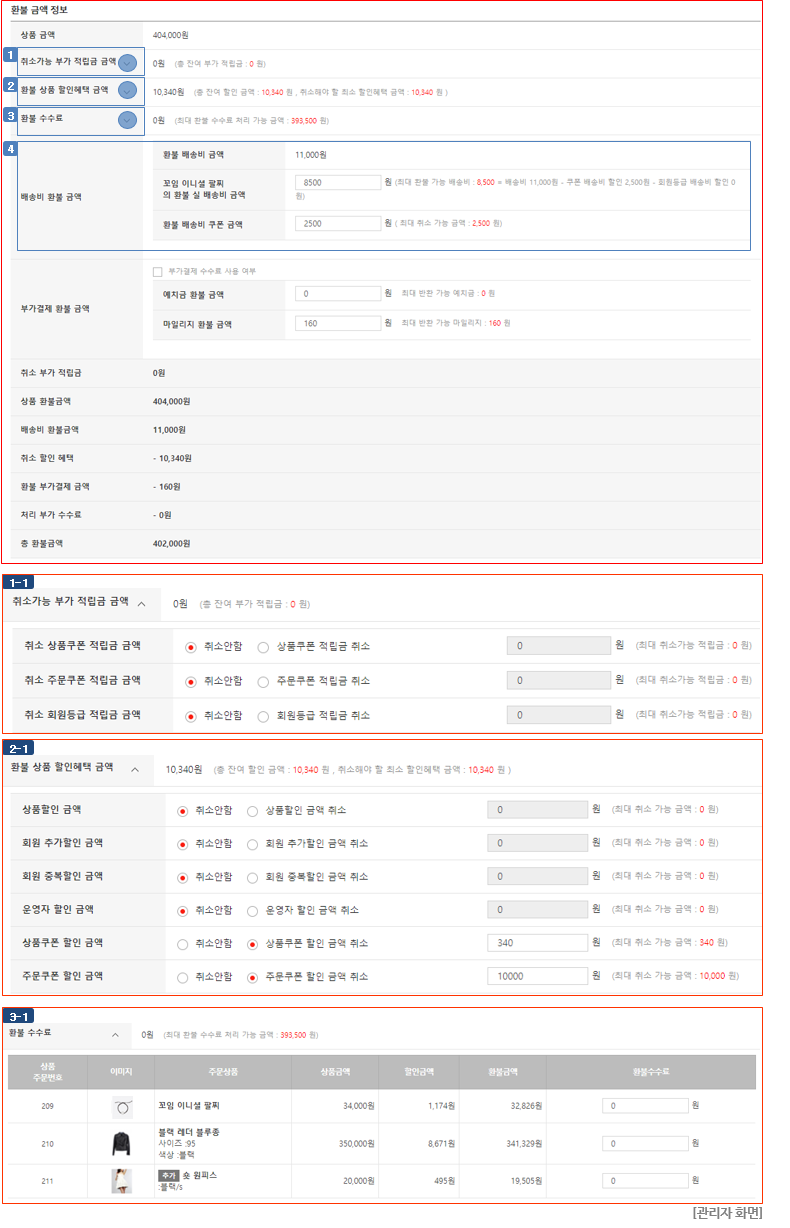Click the 환불 배송비 금액 value 11,000원
790x1228 pixels.
[x=311, y=155]
